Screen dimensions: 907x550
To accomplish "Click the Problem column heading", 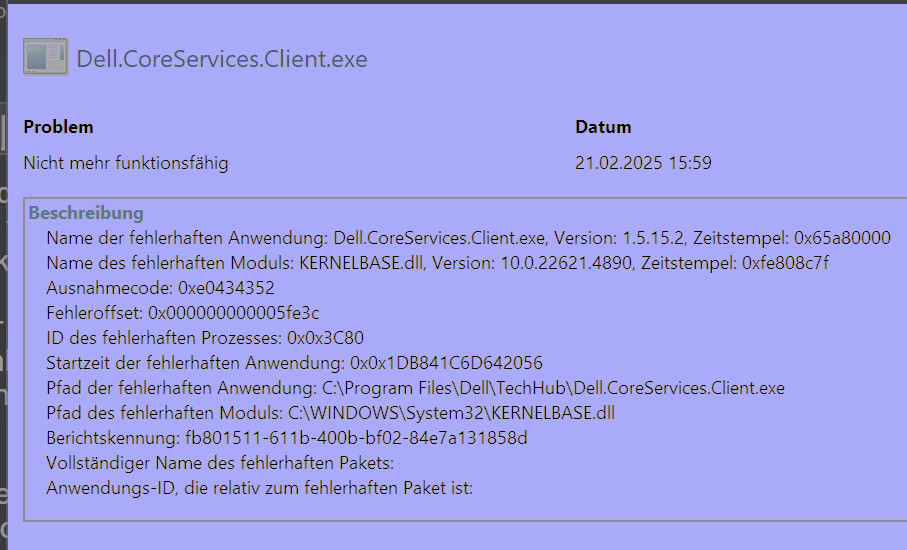I will (58, 127).
